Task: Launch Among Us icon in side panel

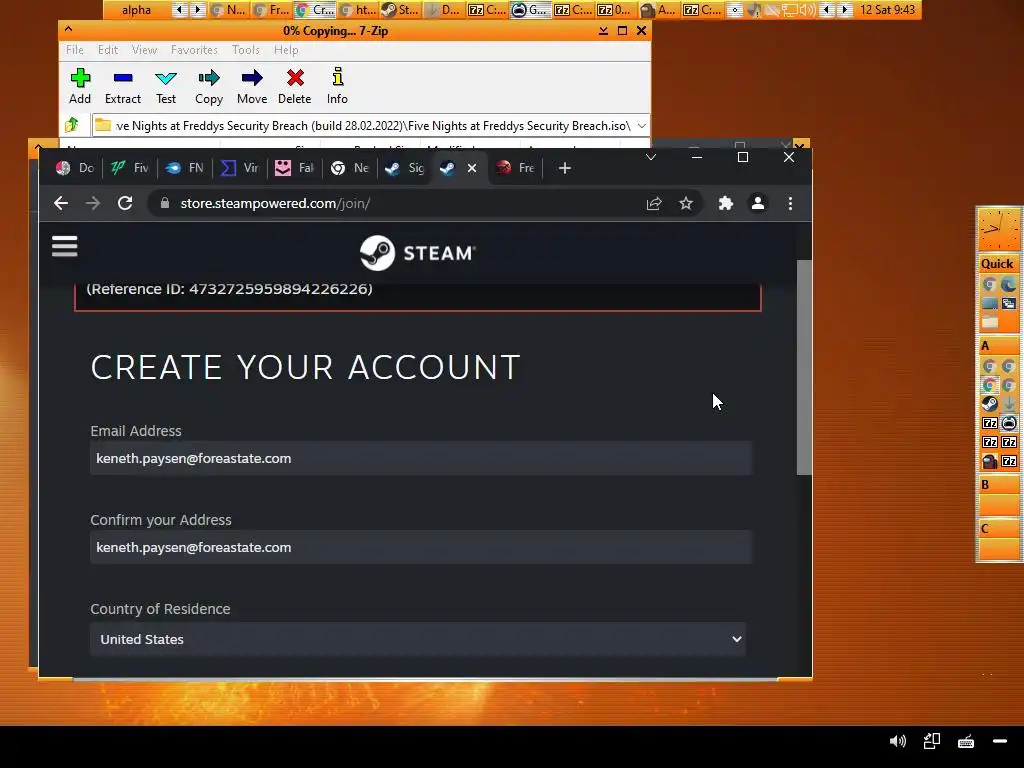Action: point(989,461)
